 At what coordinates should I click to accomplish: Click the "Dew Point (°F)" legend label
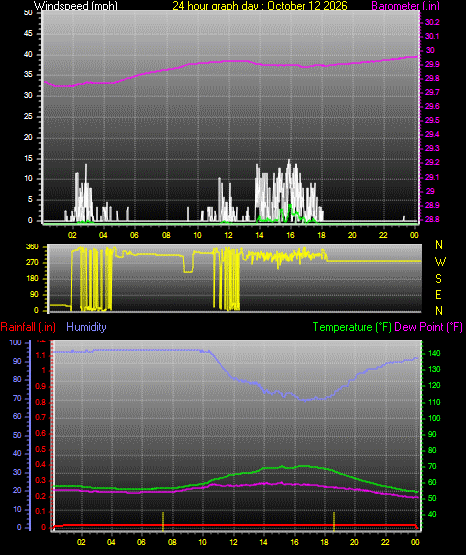click(428, 327)
